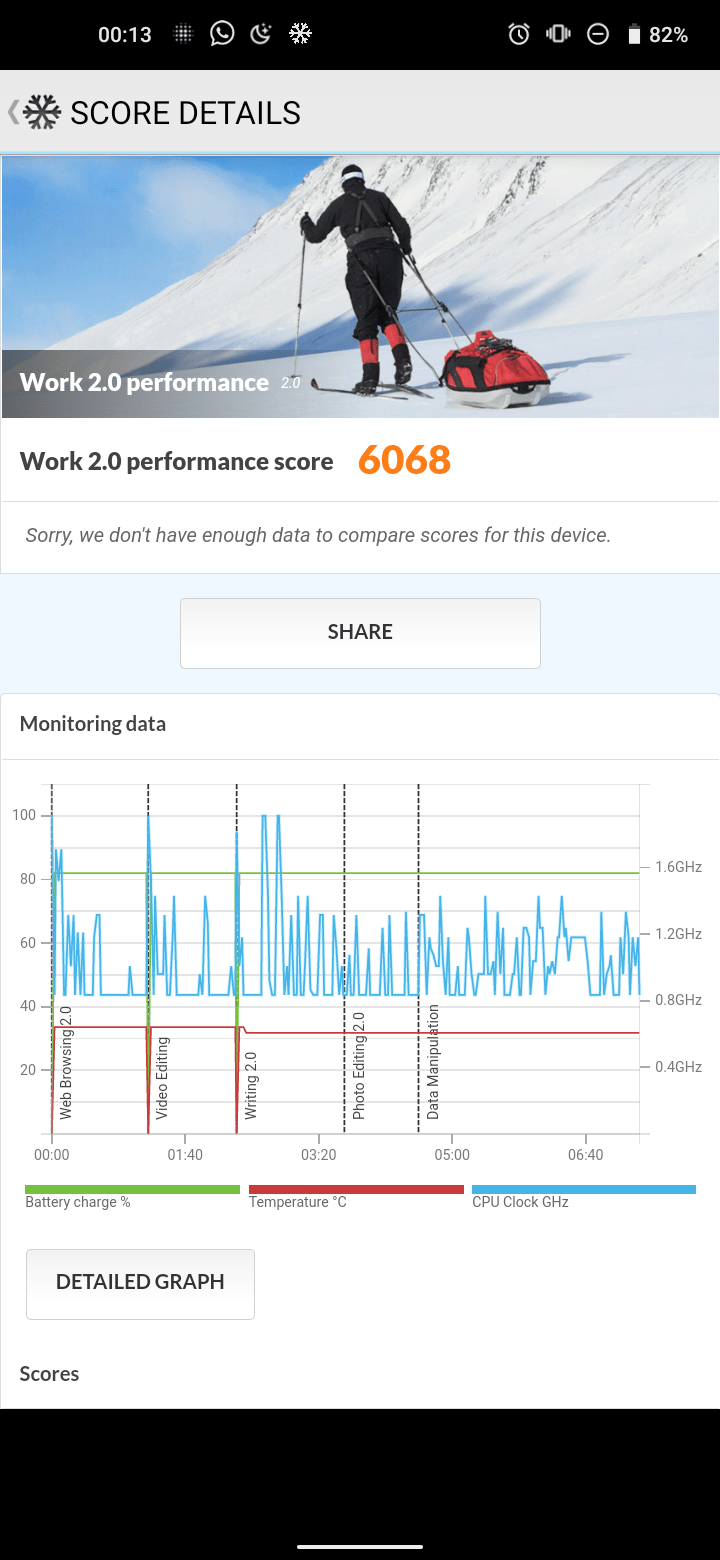720x1560 pixels.
Task: Tap the WhatsApp notification icon
Action: pyautogui.click(x=222, y=34)
